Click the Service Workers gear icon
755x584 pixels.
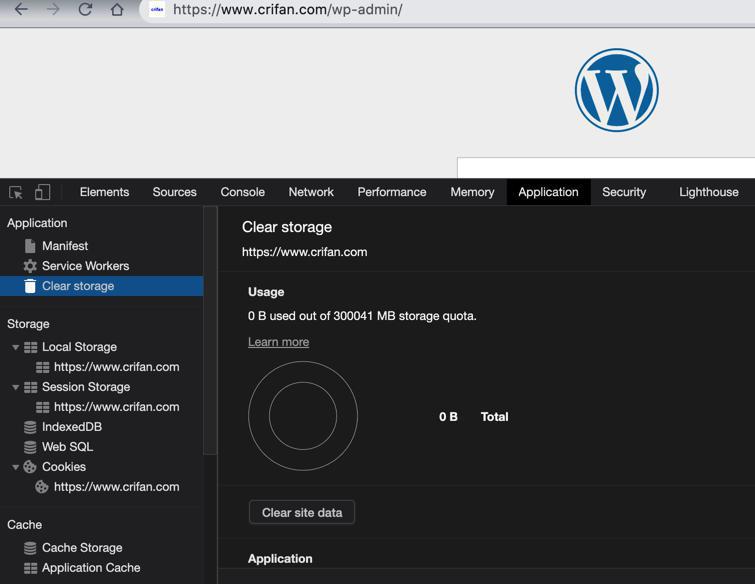pos(30,266)
